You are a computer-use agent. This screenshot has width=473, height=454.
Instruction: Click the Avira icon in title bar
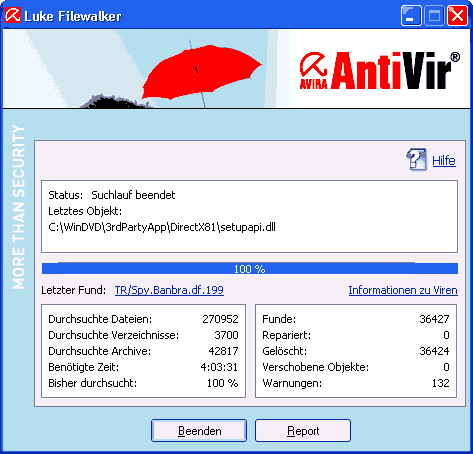click(x=13, y=15)
